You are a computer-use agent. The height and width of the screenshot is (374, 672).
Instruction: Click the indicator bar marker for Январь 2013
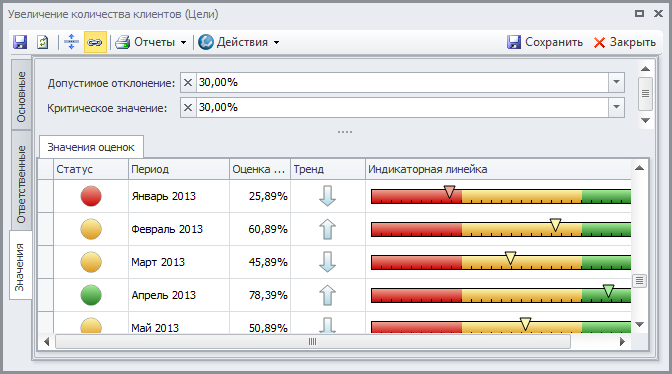449,192
